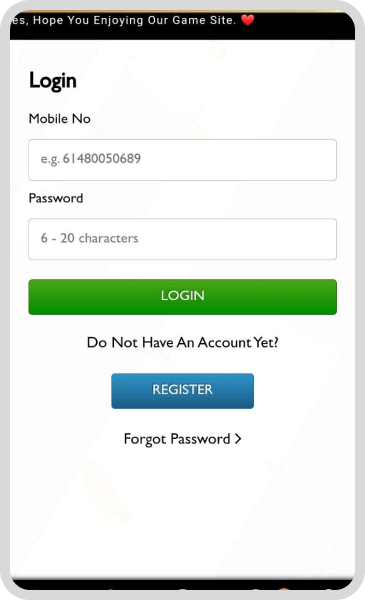Click the red heart emoji in banner
The image size is (365, 600).
248,20
